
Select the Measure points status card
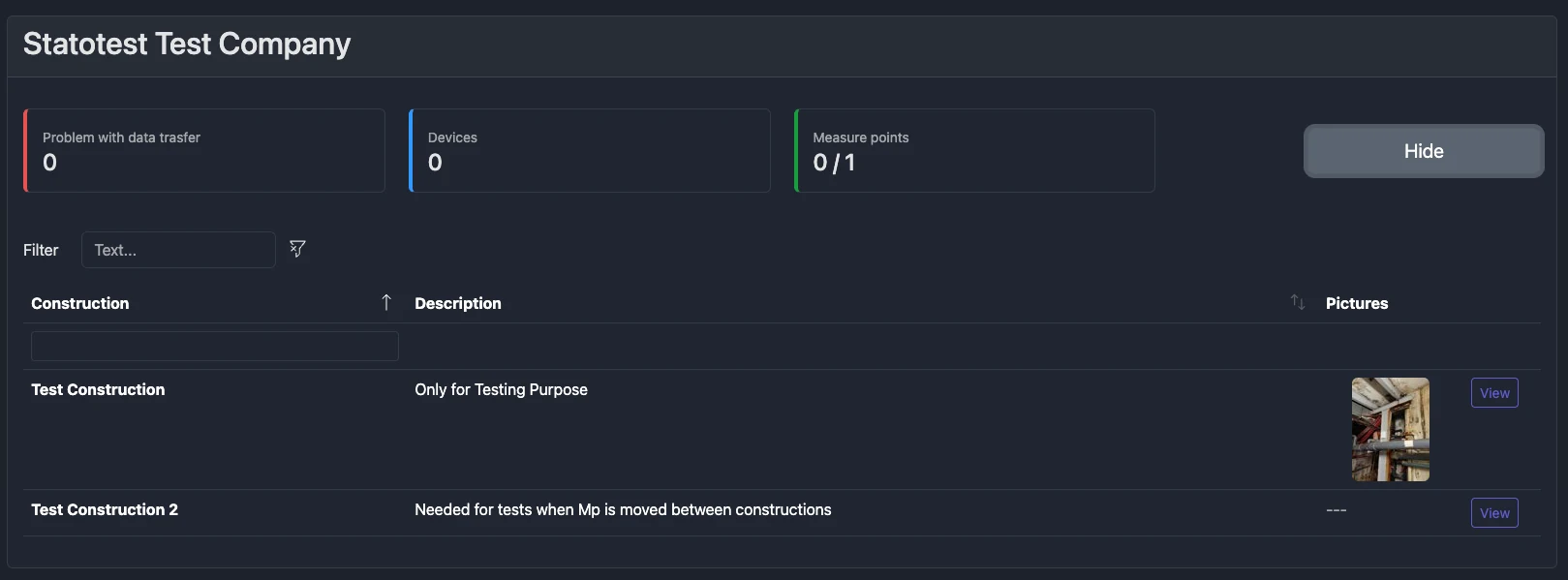pos(973,150)
